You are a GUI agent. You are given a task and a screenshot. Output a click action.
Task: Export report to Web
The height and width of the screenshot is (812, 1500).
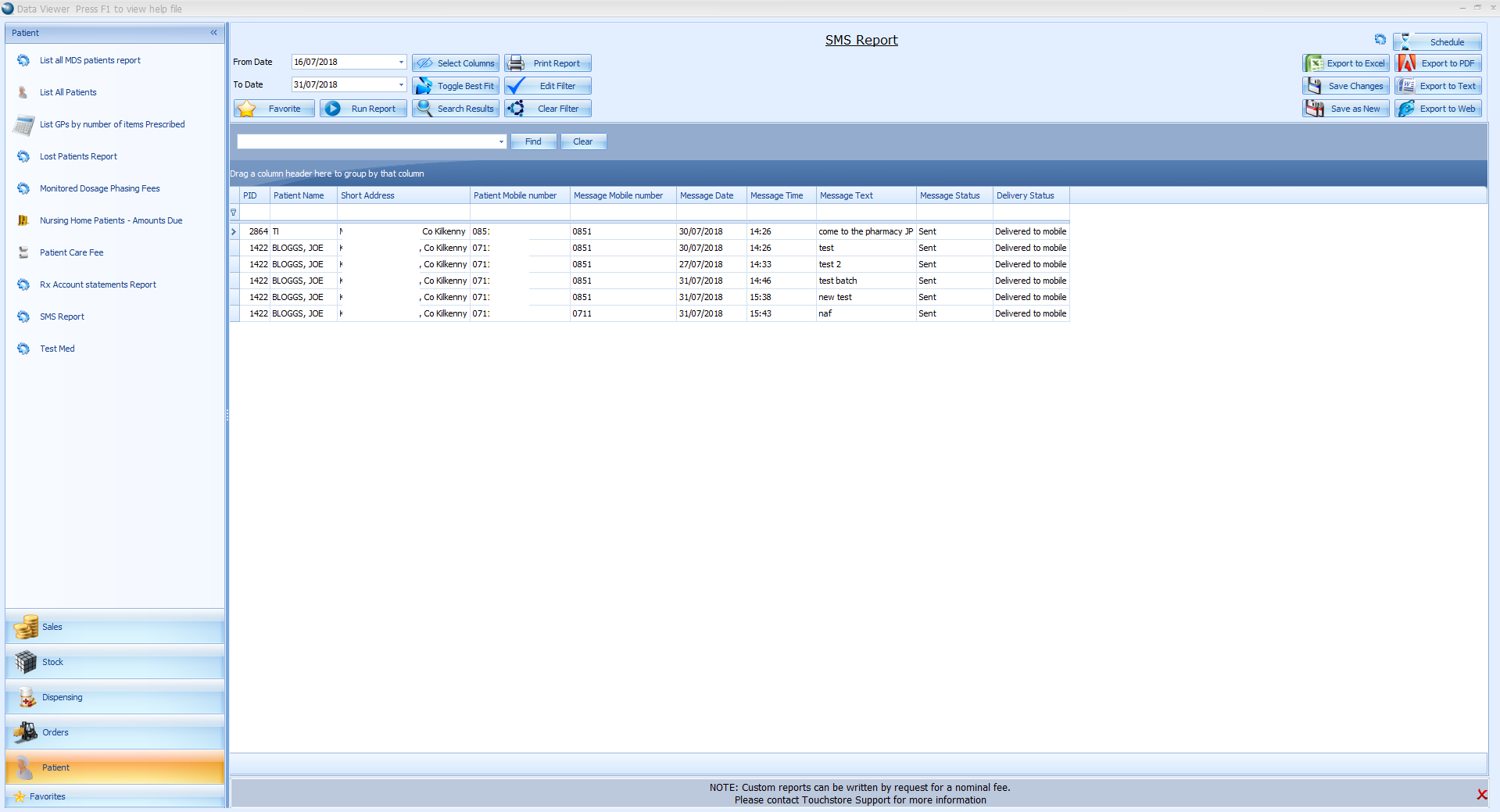click(x=1438, y=109)
